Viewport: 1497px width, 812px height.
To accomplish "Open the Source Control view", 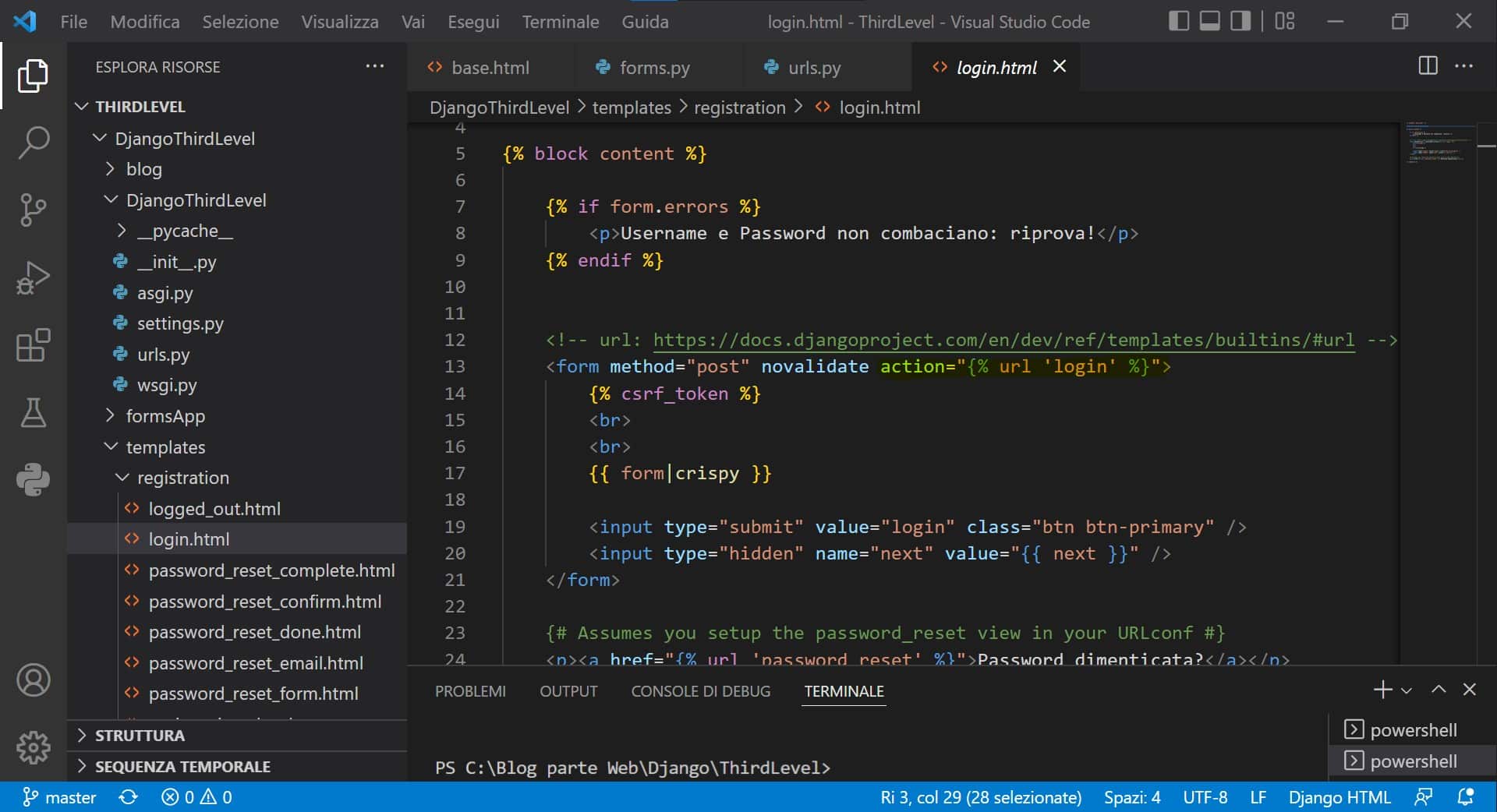I will 33,210.
